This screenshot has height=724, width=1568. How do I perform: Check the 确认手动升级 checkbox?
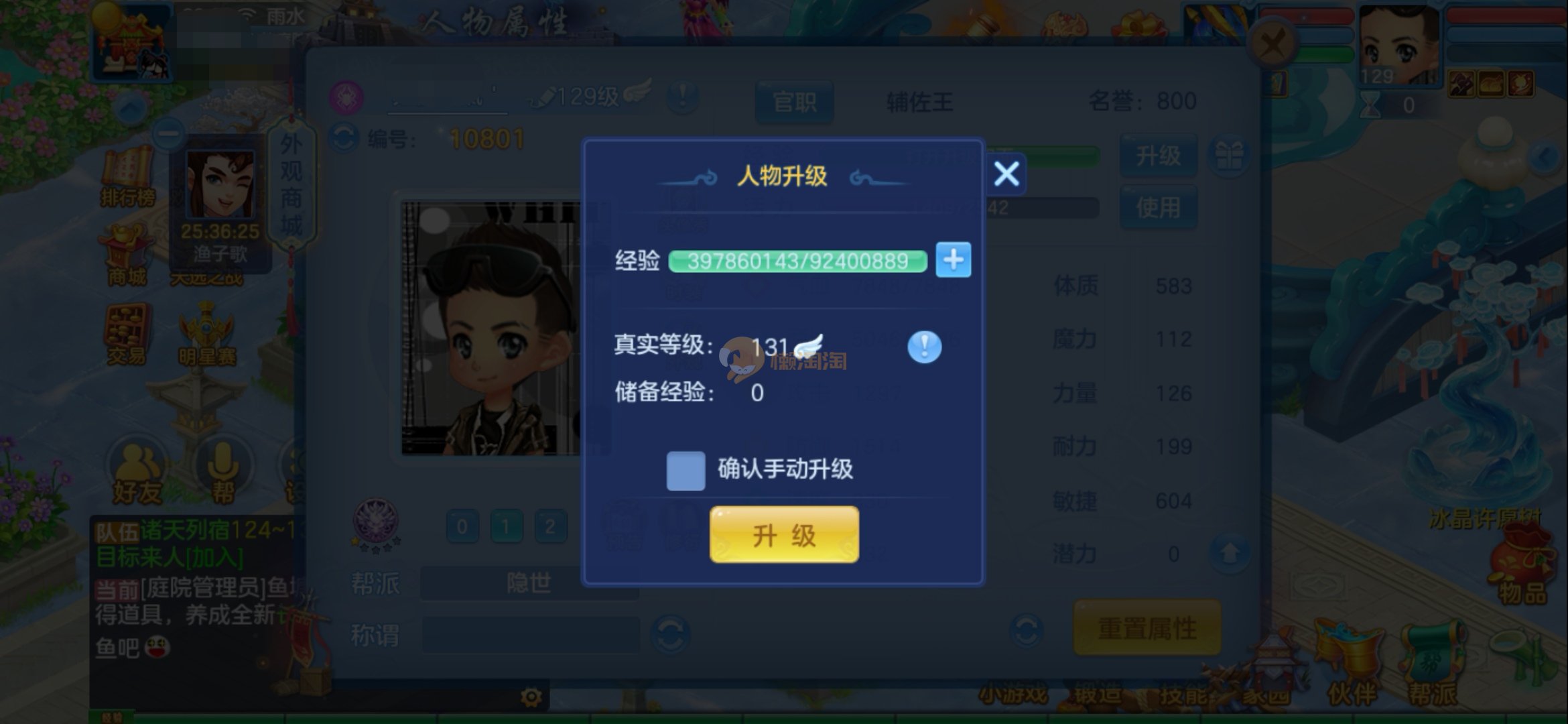[x=685, y=471]
